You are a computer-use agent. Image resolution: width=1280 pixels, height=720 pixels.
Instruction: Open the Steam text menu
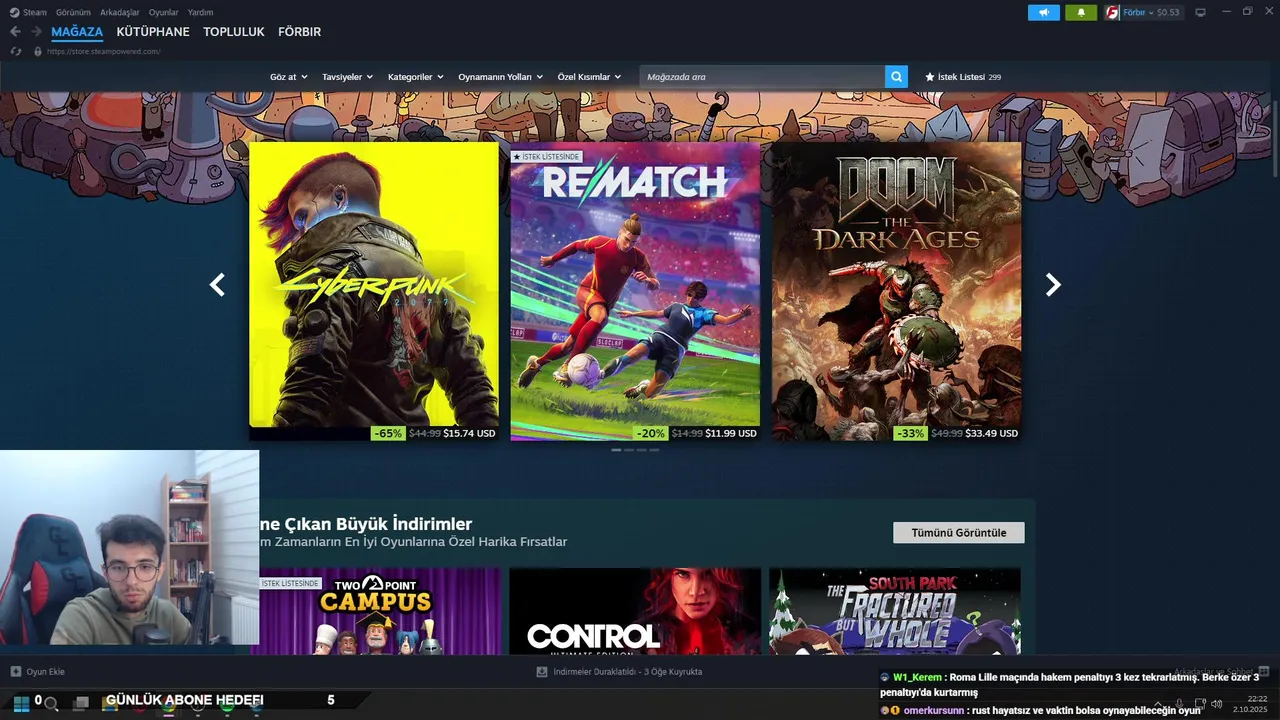tap(35, 13)
